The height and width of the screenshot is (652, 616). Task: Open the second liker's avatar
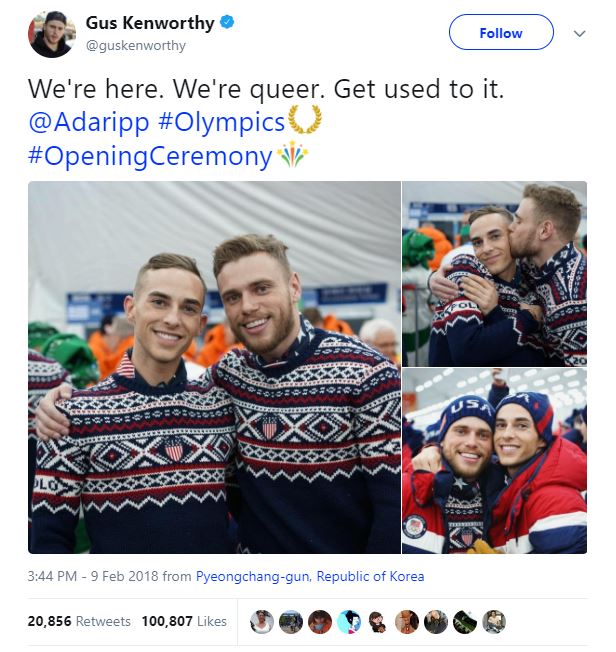[x=291, y=622]
